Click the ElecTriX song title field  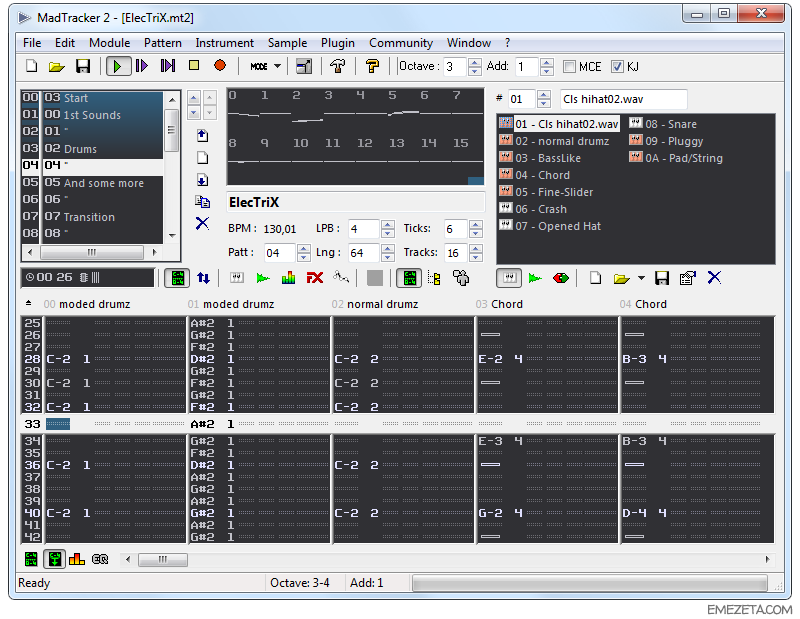click(x=355, y=202)
